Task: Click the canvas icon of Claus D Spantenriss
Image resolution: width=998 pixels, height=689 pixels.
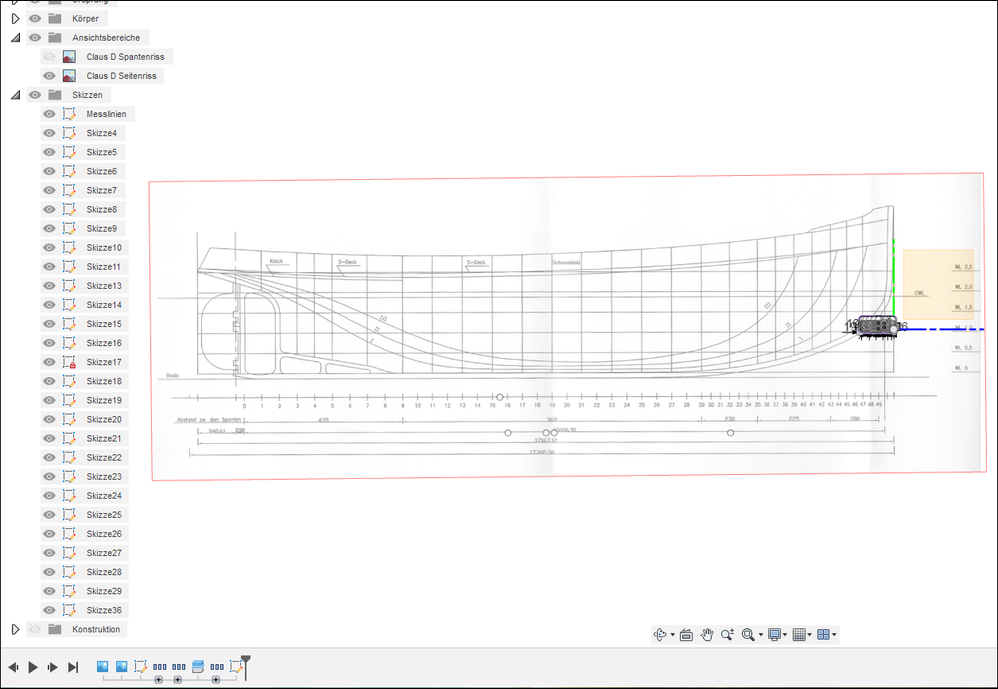Action: tap(69, 57)
